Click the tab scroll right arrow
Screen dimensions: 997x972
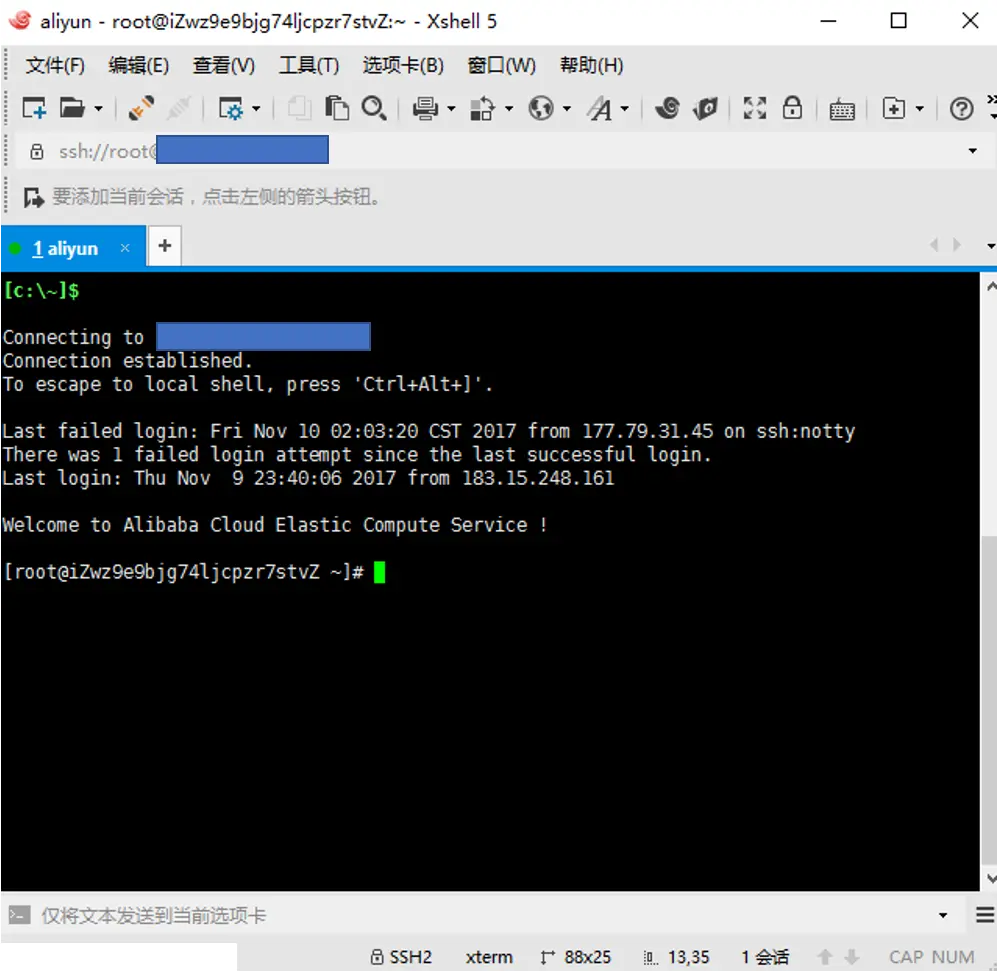[x=957, y=245]
